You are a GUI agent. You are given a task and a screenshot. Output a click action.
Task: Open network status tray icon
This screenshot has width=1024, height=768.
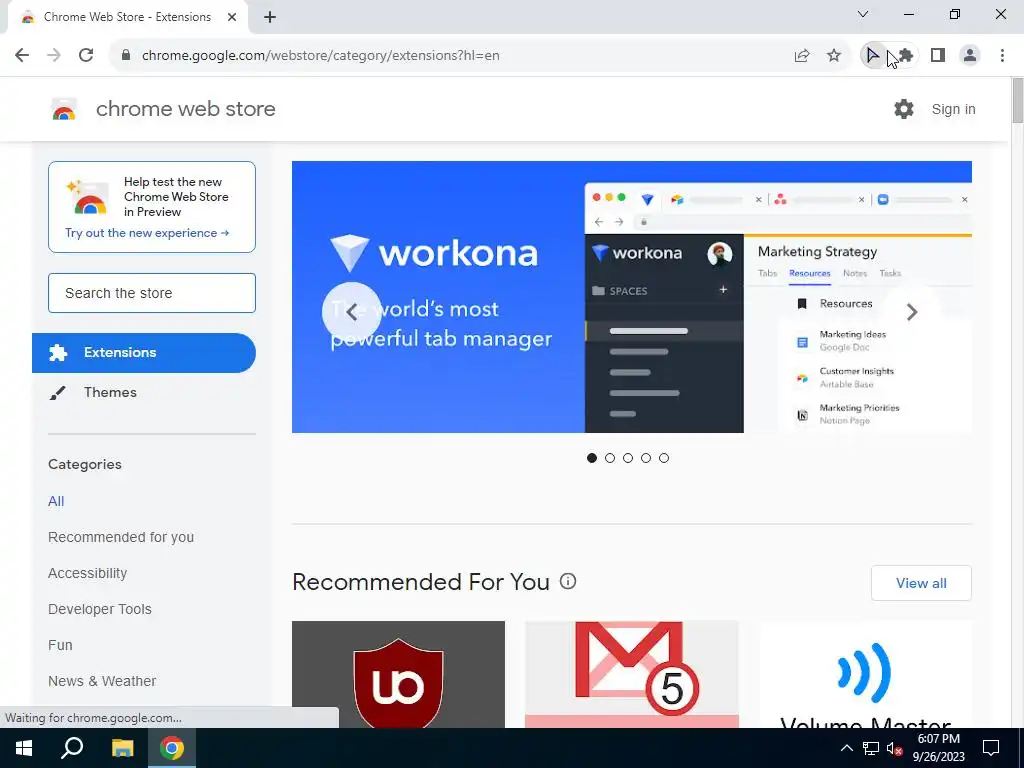[871, 748]
